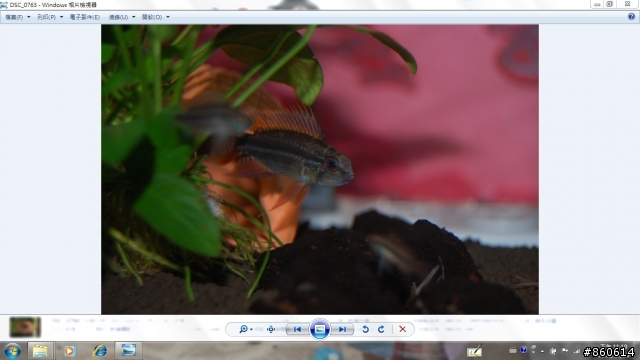
Task: Open the Tablet PC Input Panel pen icon
Action: (x=474, y=351)
